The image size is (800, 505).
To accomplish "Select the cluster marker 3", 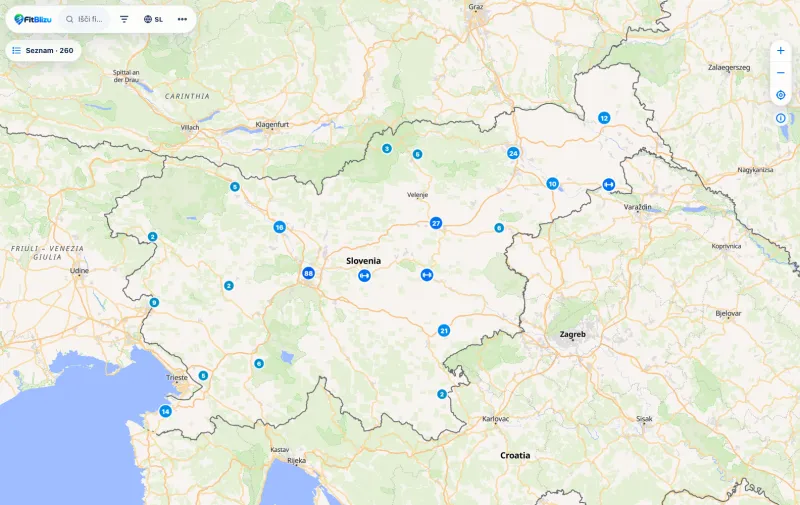I will (387, 148).
